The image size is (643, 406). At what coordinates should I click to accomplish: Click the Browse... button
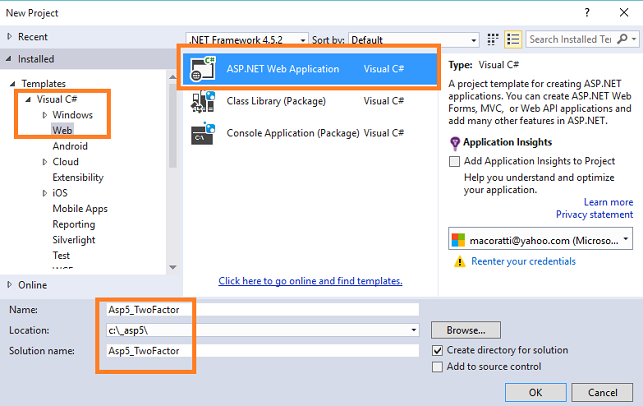[x=466, y=330]
